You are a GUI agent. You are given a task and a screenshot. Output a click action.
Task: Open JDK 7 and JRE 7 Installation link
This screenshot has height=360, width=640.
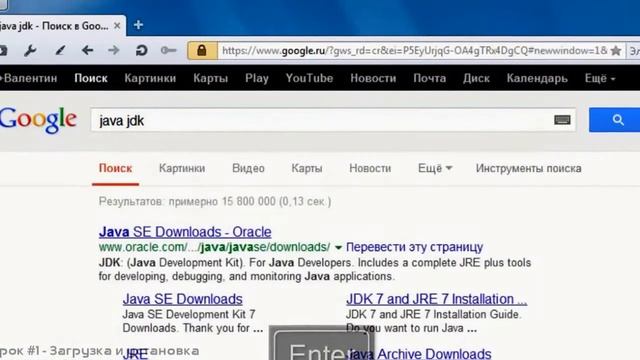436,299
